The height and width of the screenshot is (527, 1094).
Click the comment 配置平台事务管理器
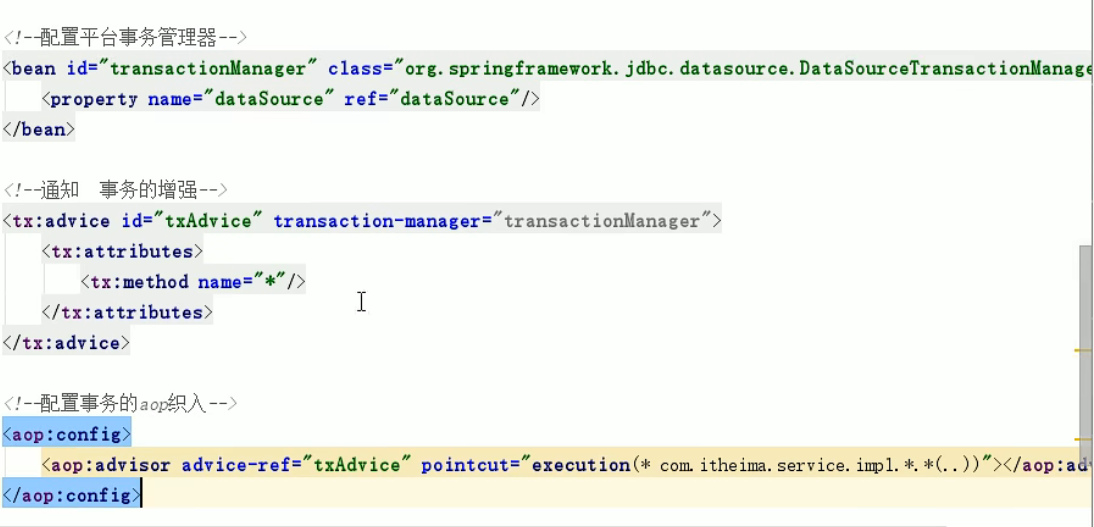124,37
